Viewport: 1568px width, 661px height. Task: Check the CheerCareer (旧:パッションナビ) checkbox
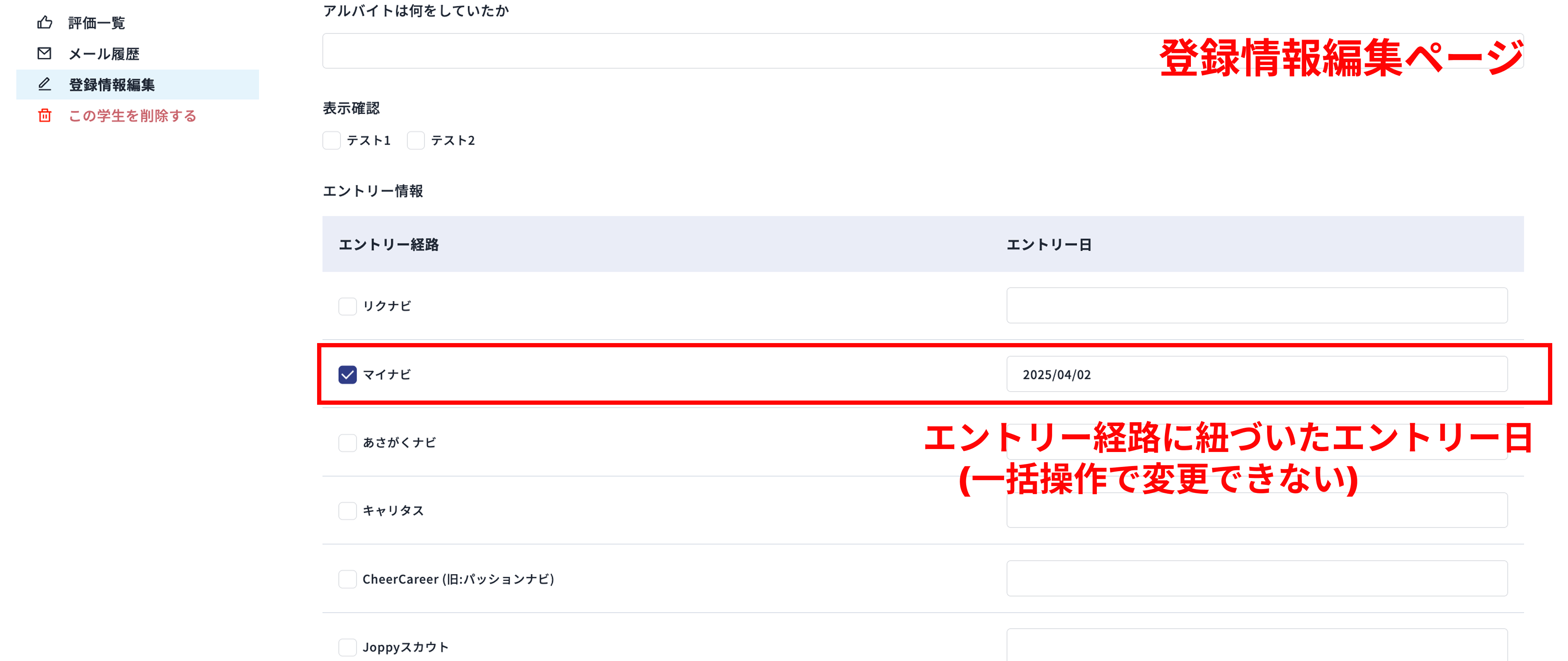(348, 579)
